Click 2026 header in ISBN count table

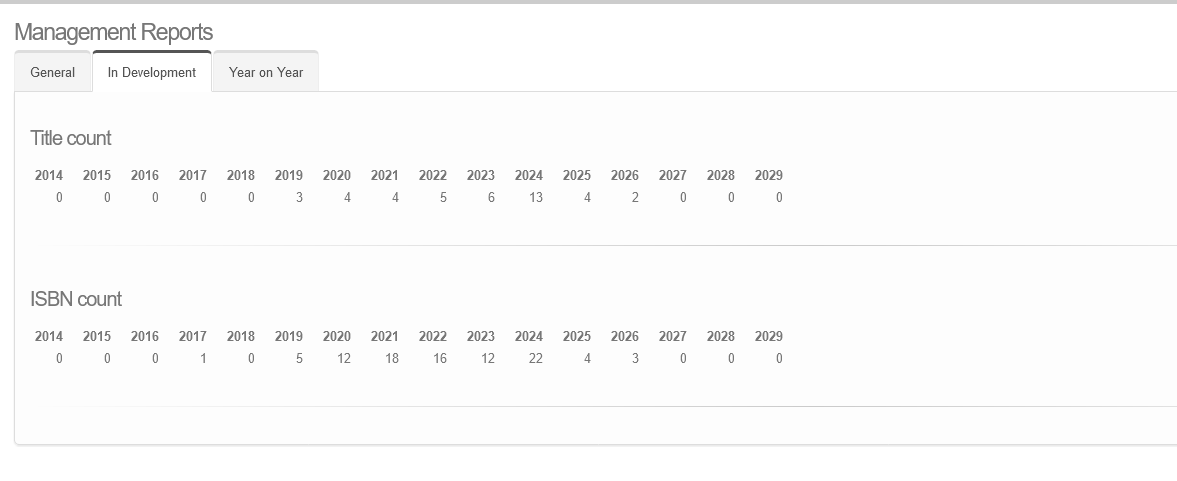[625, 336]
